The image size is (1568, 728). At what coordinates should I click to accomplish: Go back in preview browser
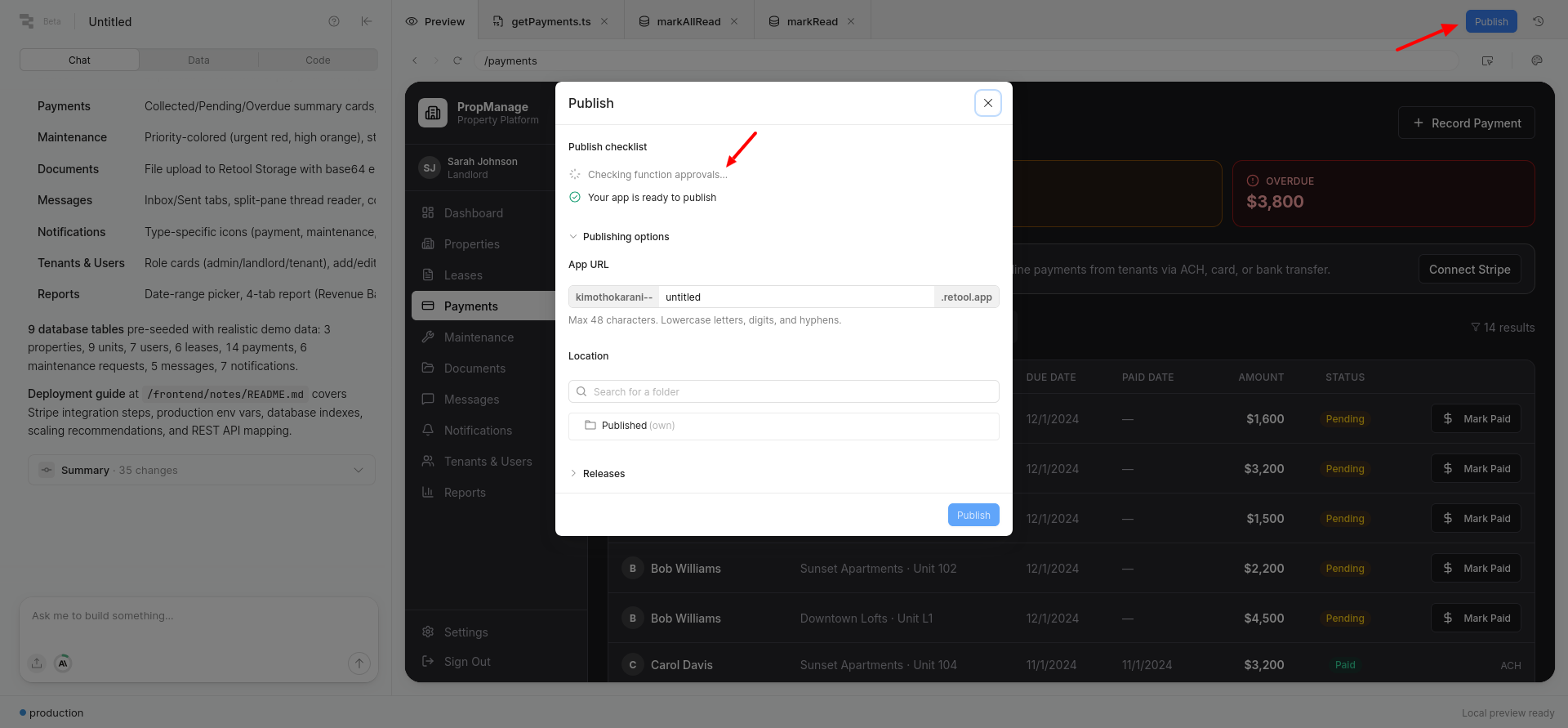[415, 60]
